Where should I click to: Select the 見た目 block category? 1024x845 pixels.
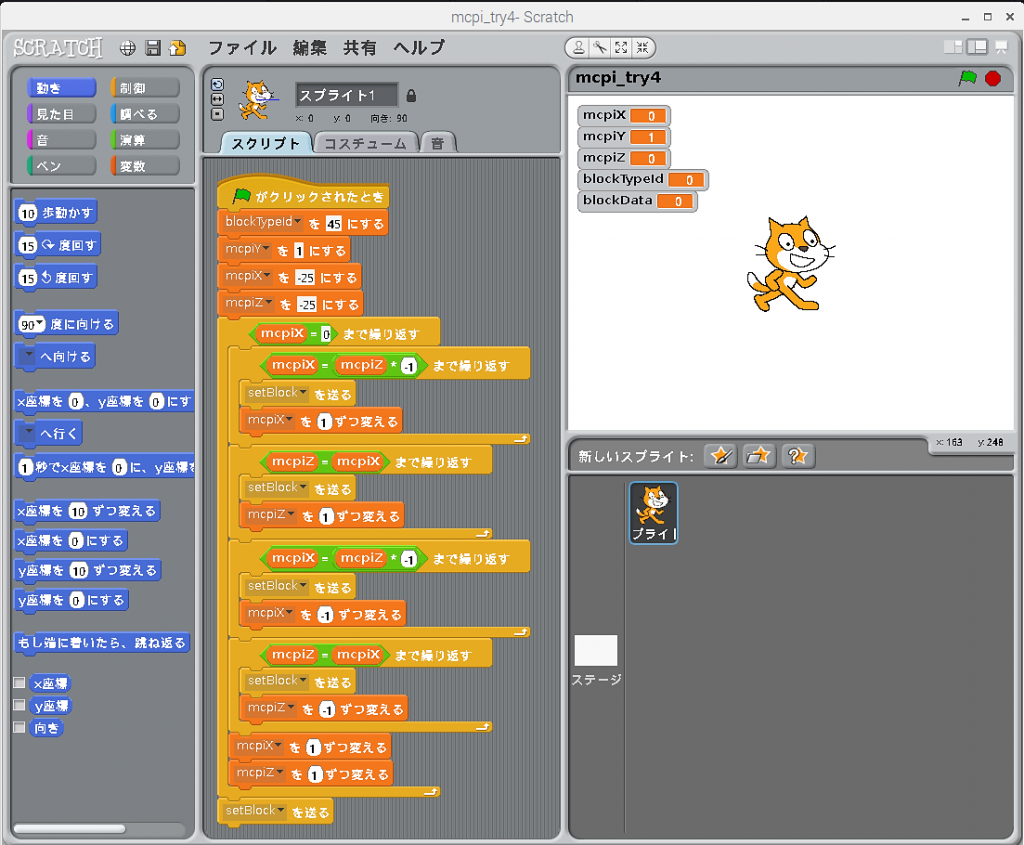coord(61,114)
